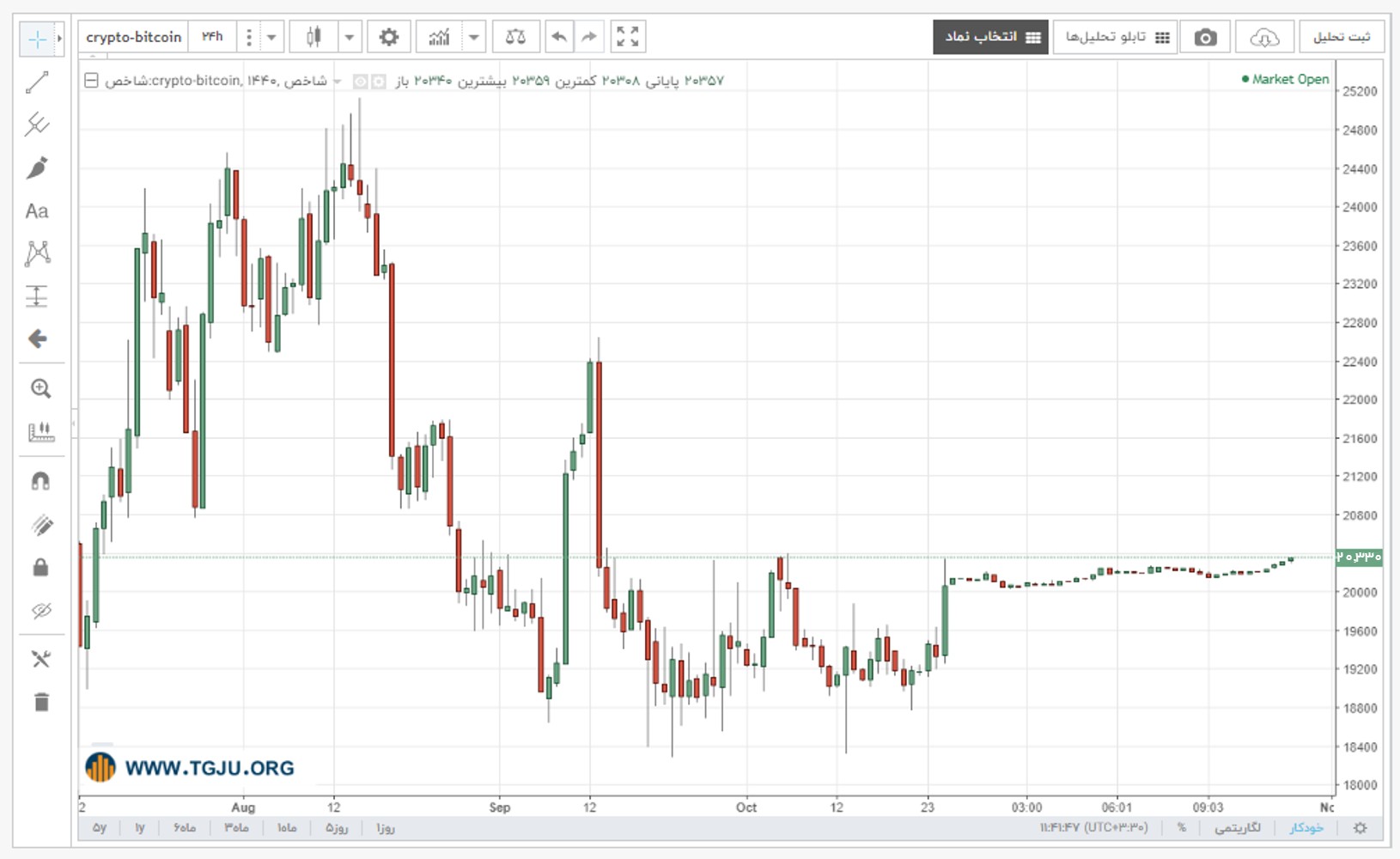Lock all drawing tools
Screen dimensions: 1400x859
[40, 568]
